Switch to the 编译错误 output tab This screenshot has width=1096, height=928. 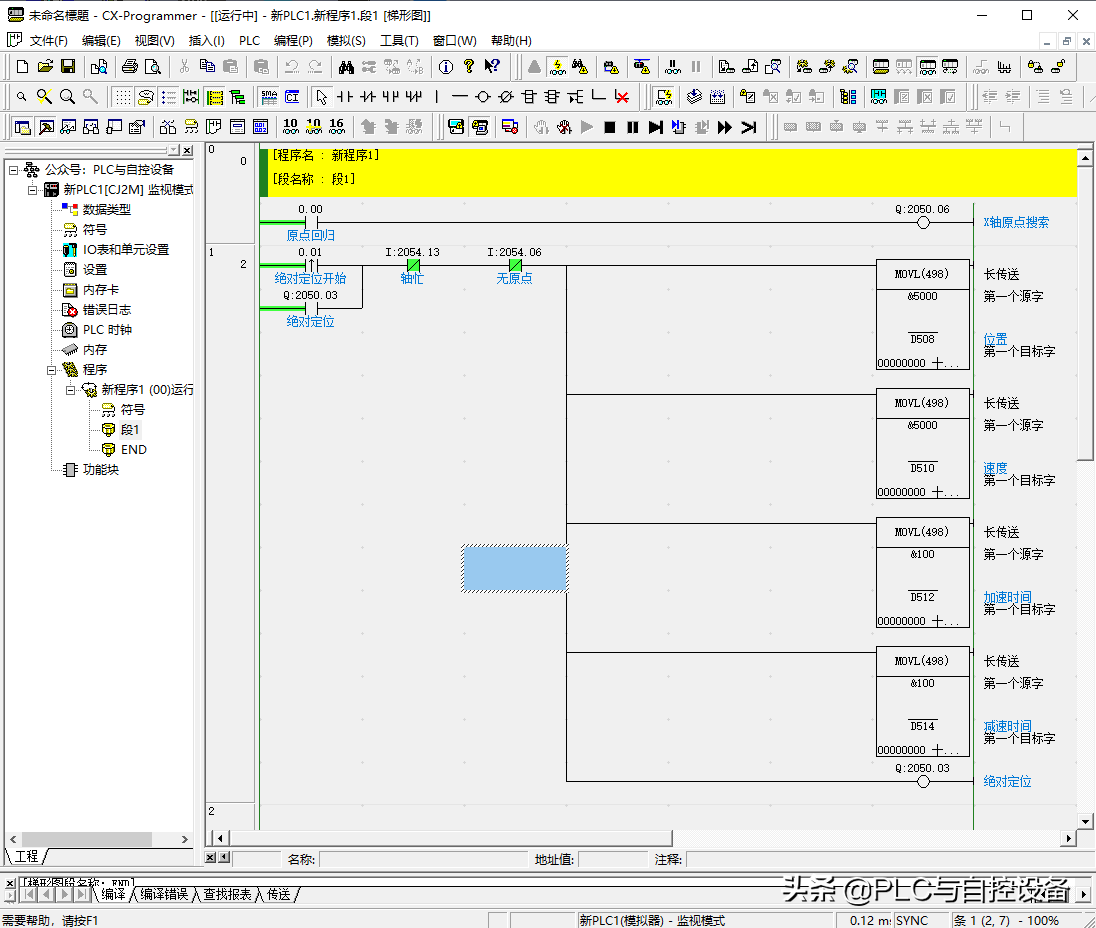[163, 894]
